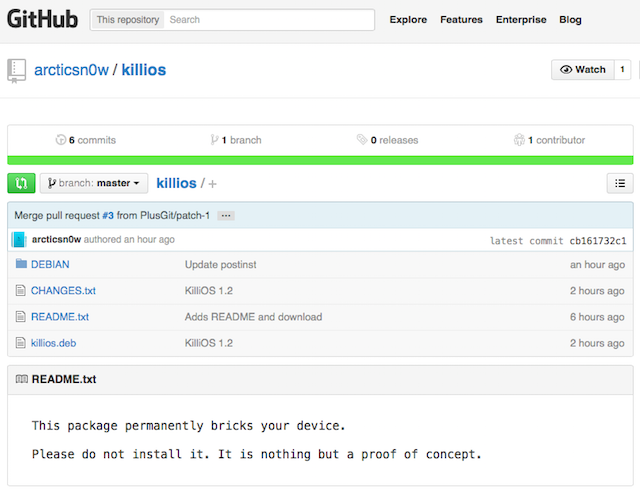Open the arcticsn0w user link in title

[x=71, y=70]
